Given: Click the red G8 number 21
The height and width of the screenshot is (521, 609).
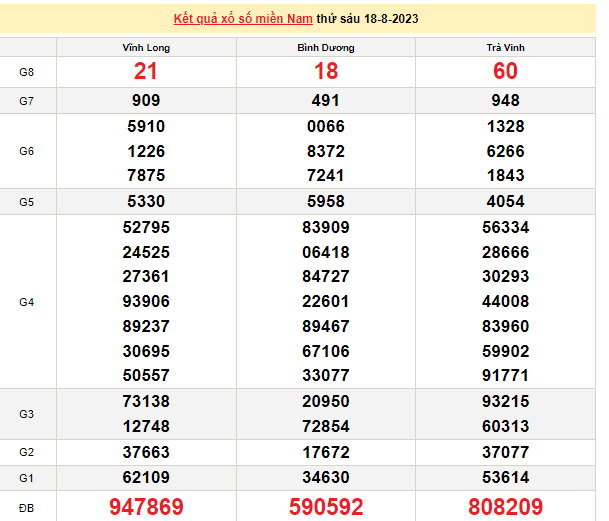Looking at the screenshot, I should click(x=146, y=72).
